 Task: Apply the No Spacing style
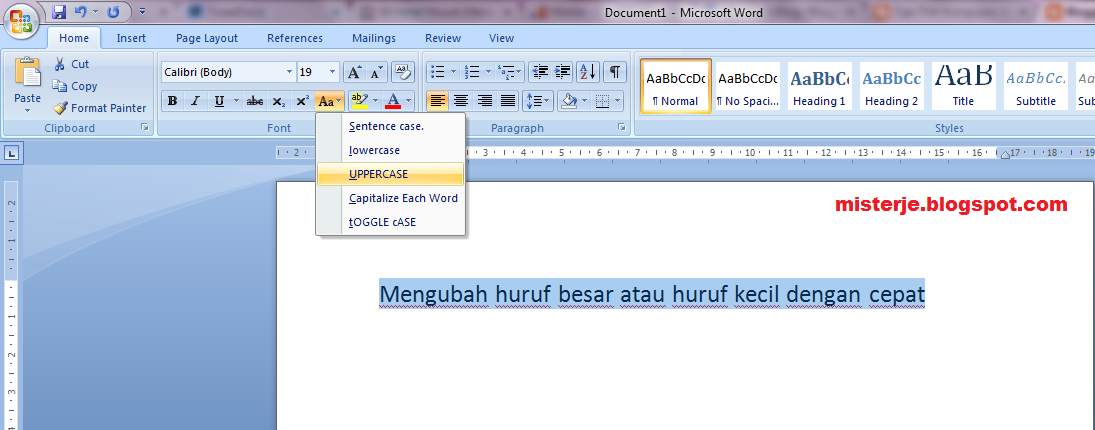(747, 86)
